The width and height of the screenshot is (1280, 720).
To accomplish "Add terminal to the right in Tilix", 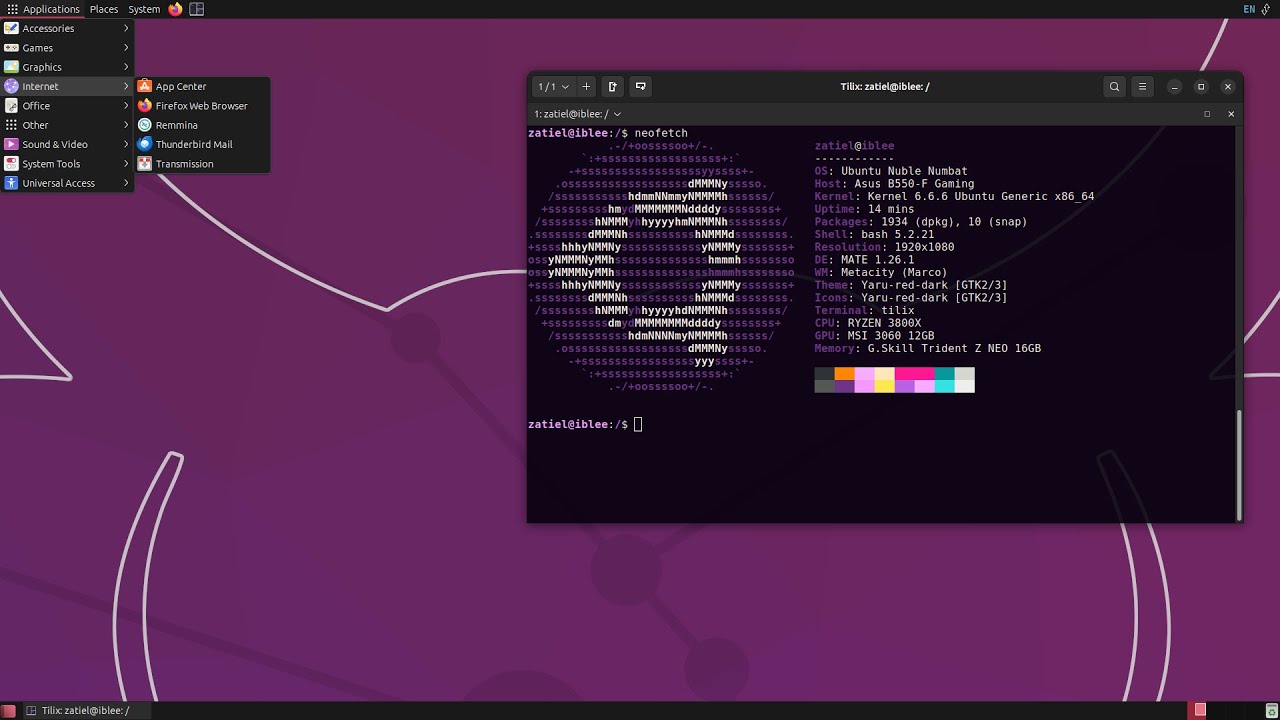I will pos(613,87).
